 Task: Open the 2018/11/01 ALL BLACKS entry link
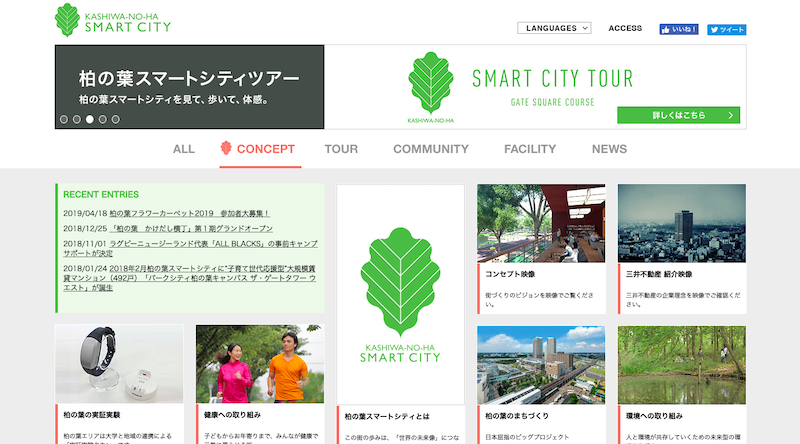pos(190,249)
